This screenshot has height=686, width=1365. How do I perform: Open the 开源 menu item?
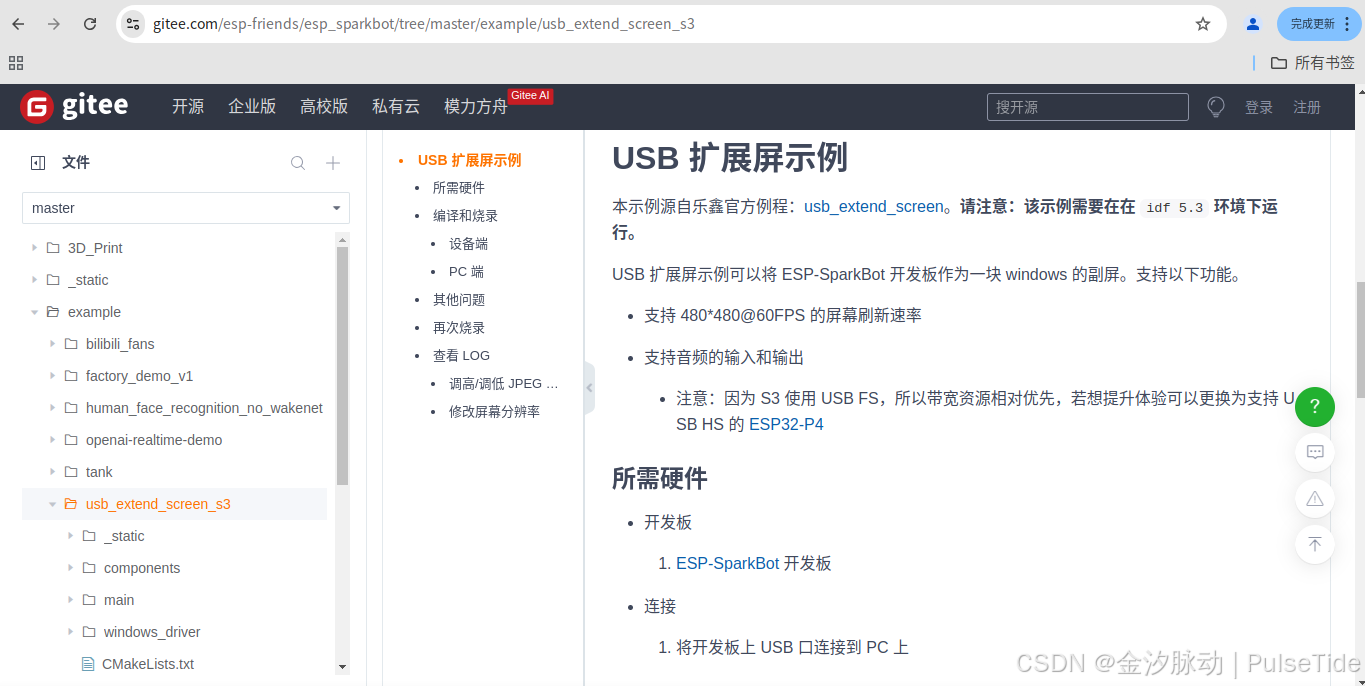click(x=188, y=107)
